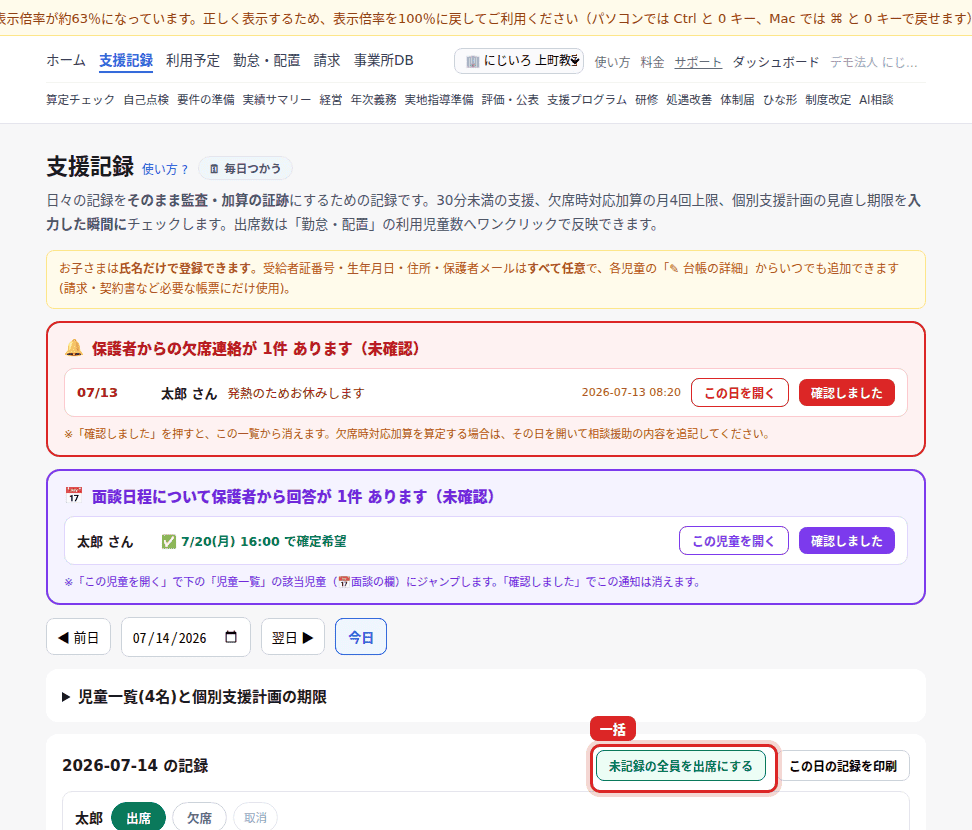Click 使い方？ help link beside page title
The height and width of the screenshot is (830, 972).
165,169
